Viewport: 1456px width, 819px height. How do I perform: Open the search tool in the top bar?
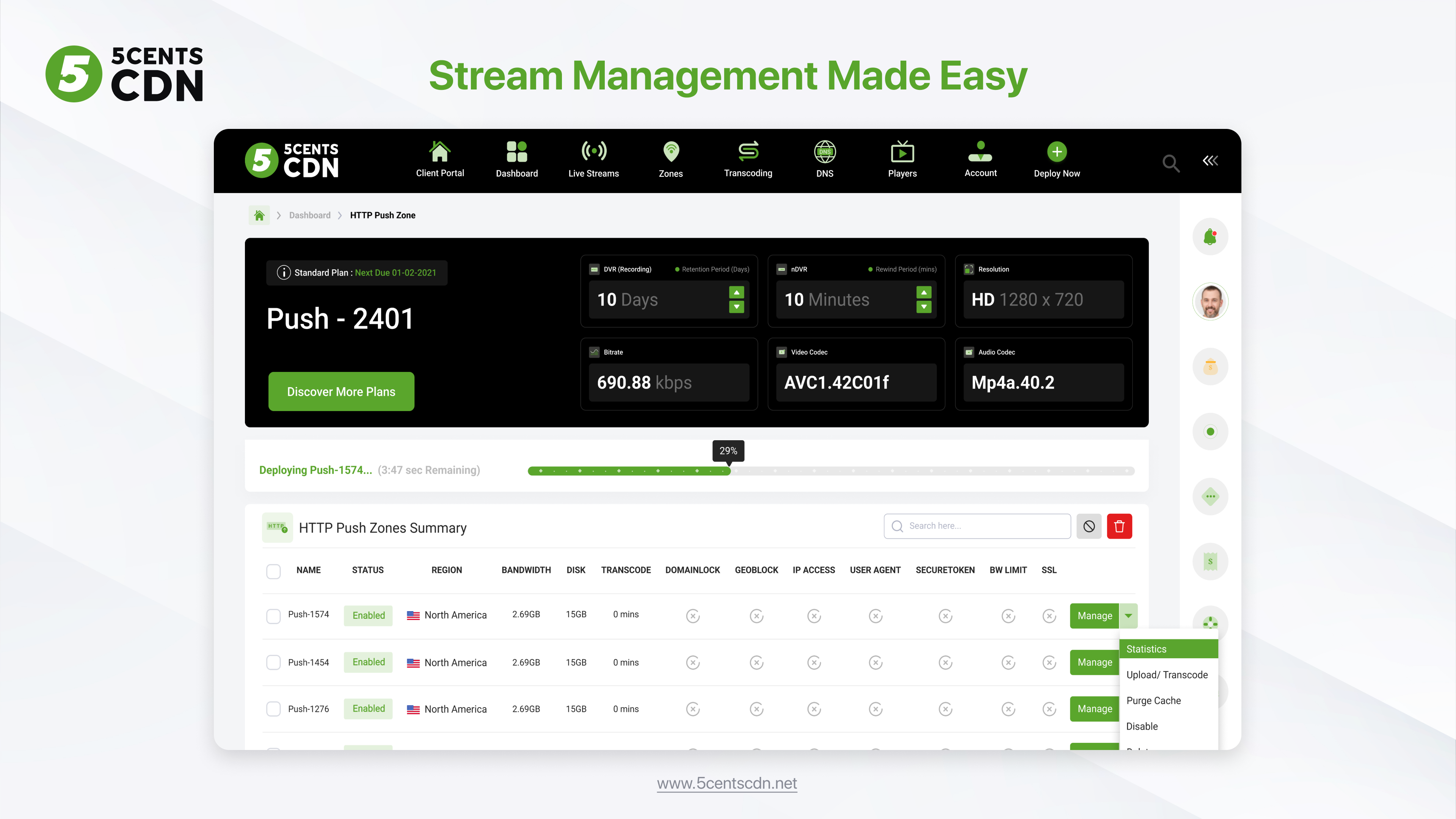(x=1170, y=163)
